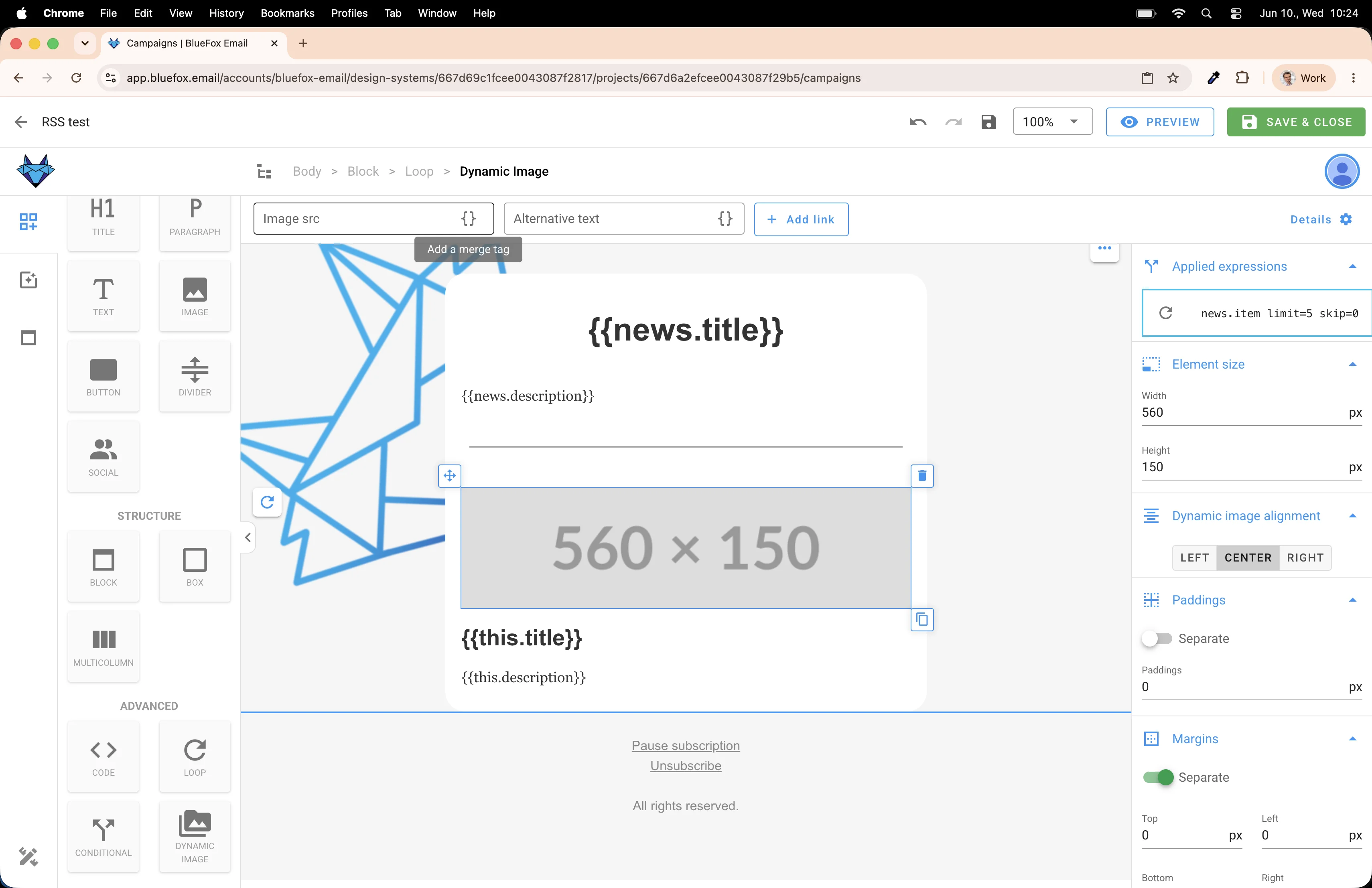The height and width of the screenshot is (888, 1372).
Task: Collapse the Applied expressions section
Action: click(x=1352, y=266)
